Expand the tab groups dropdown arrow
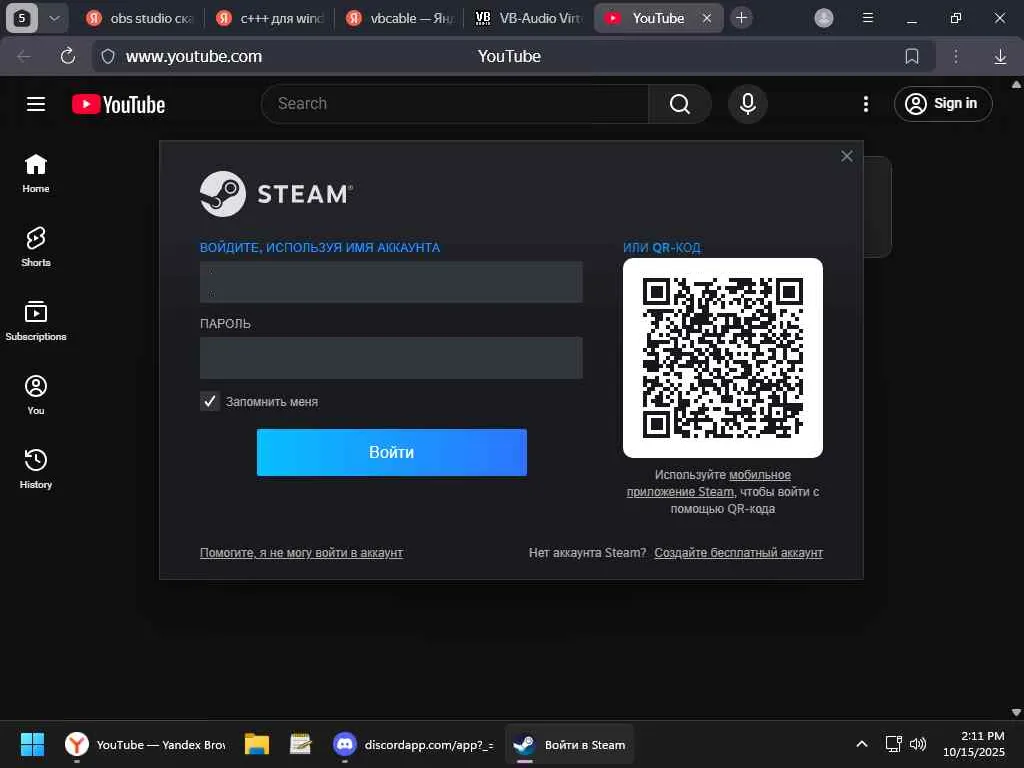This screenshot has width=1024, height=768. pyautogui.click(x=55, y=18)
